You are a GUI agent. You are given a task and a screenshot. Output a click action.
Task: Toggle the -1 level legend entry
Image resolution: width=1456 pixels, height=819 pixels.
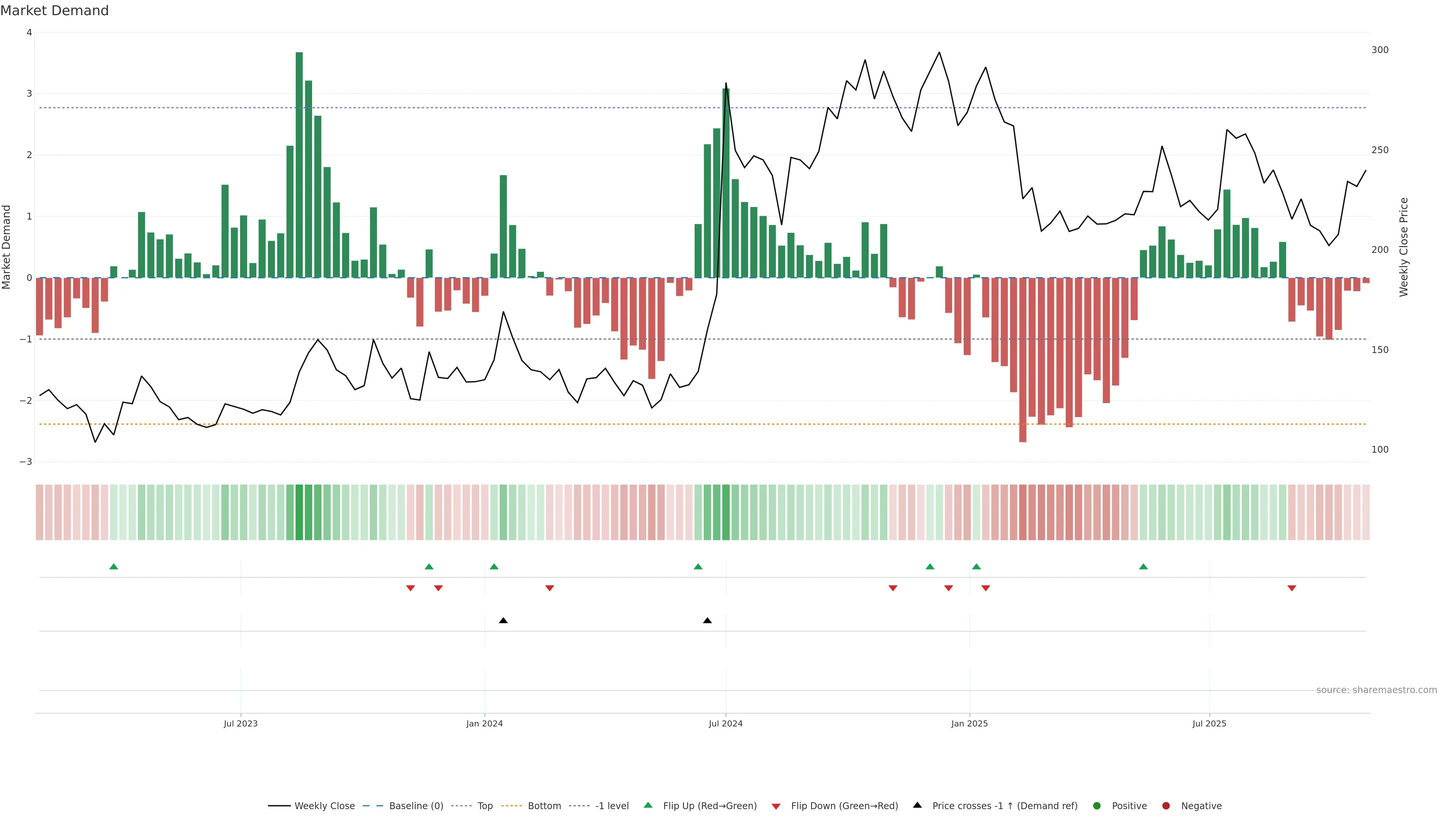point(612,805)
